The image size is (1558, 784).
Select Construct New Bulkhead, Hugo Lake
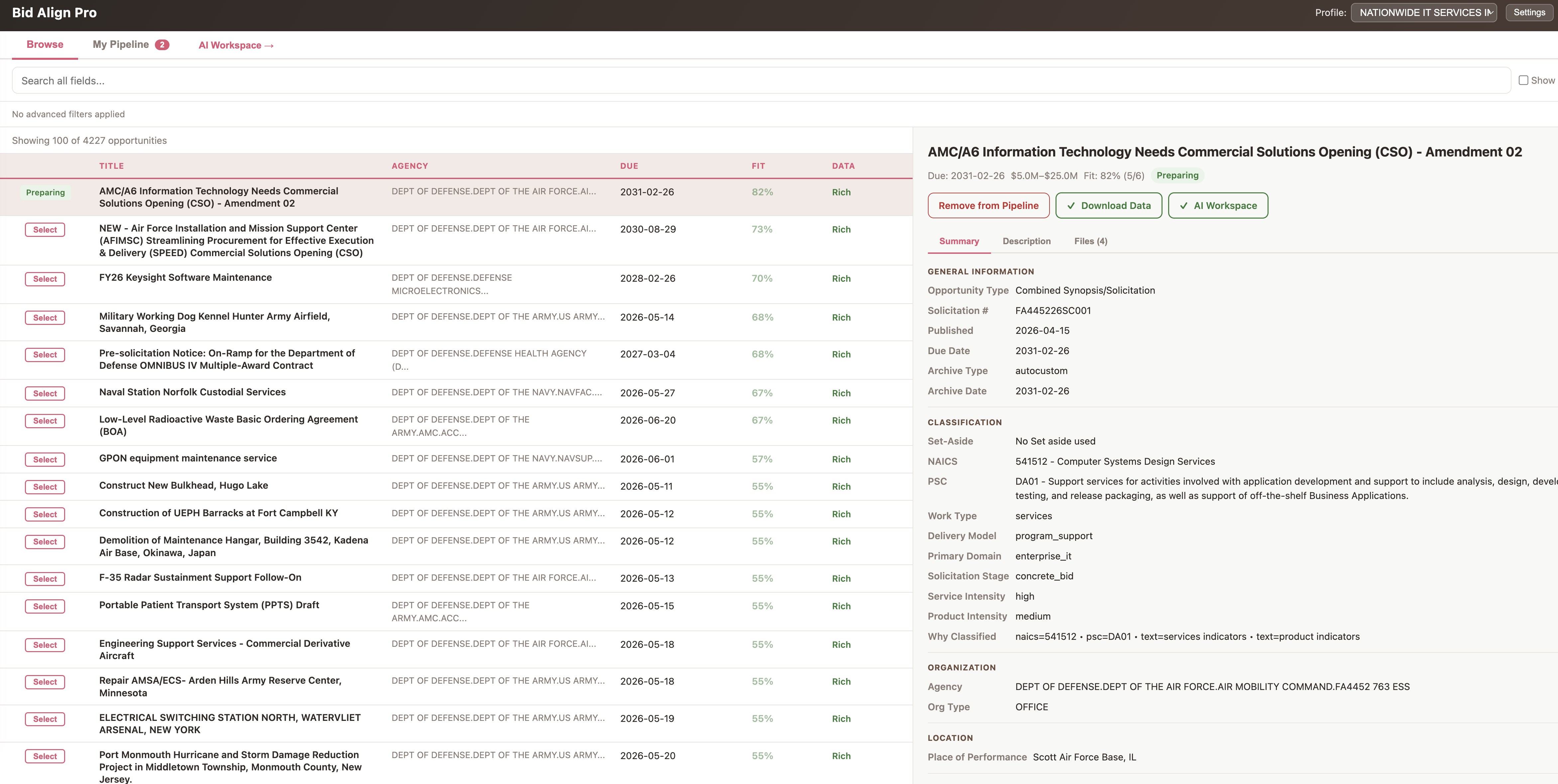click(45, 487)
